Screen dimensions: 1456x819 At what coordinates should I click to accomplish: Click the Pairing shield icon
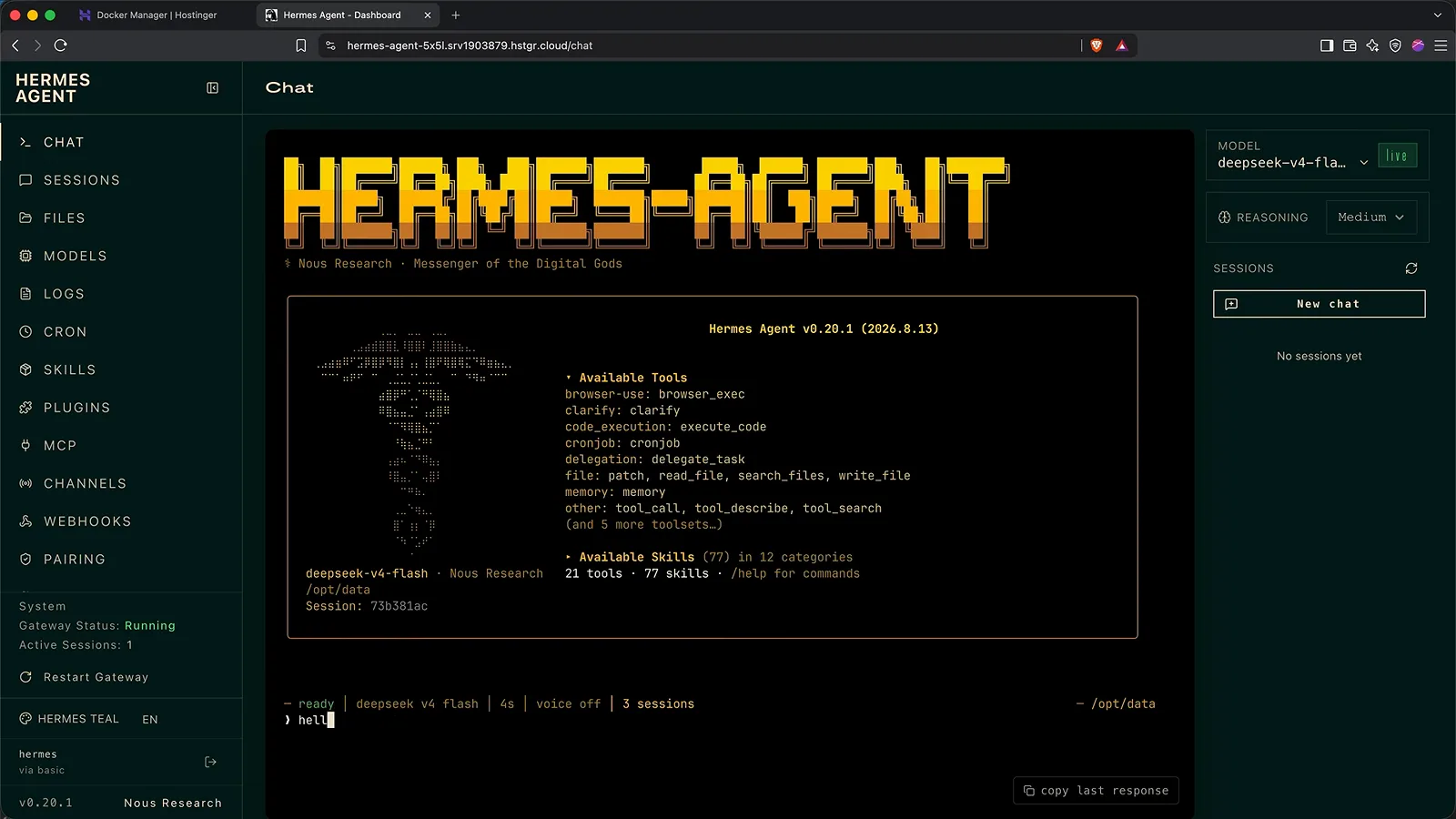click(x=25, y=560)
